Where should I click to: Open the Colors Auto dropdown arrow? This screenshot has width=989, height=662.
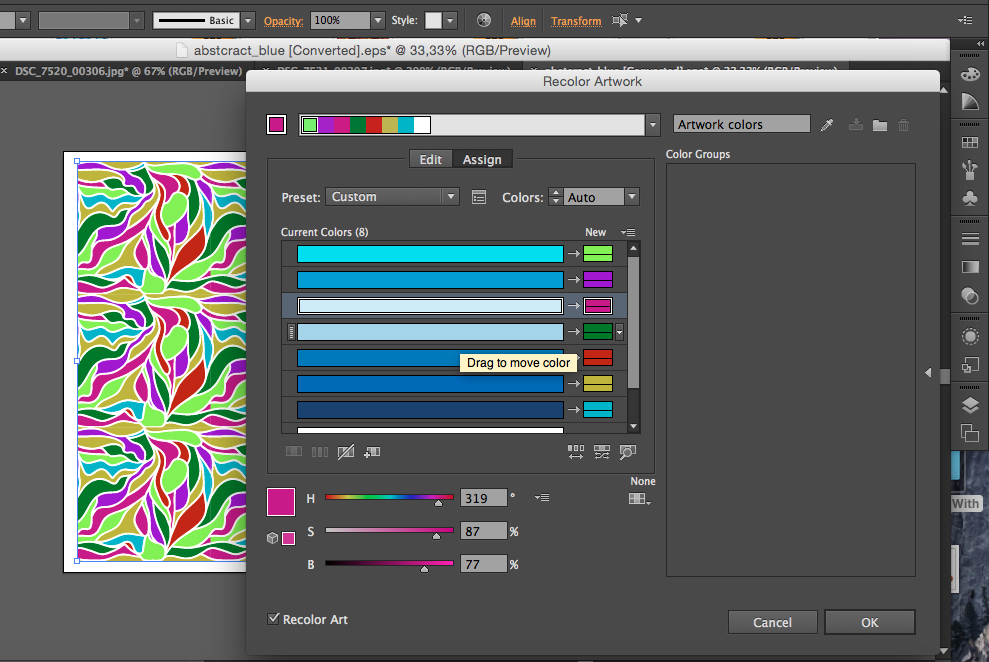pyautogui.click(x=632, y=197)
